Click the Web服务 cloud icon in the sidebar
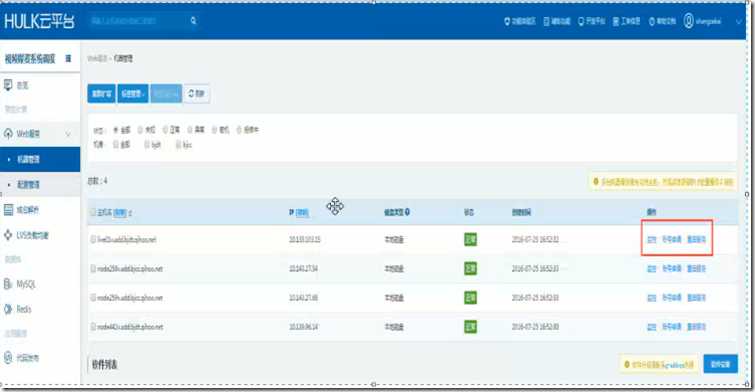 (8, 133)
